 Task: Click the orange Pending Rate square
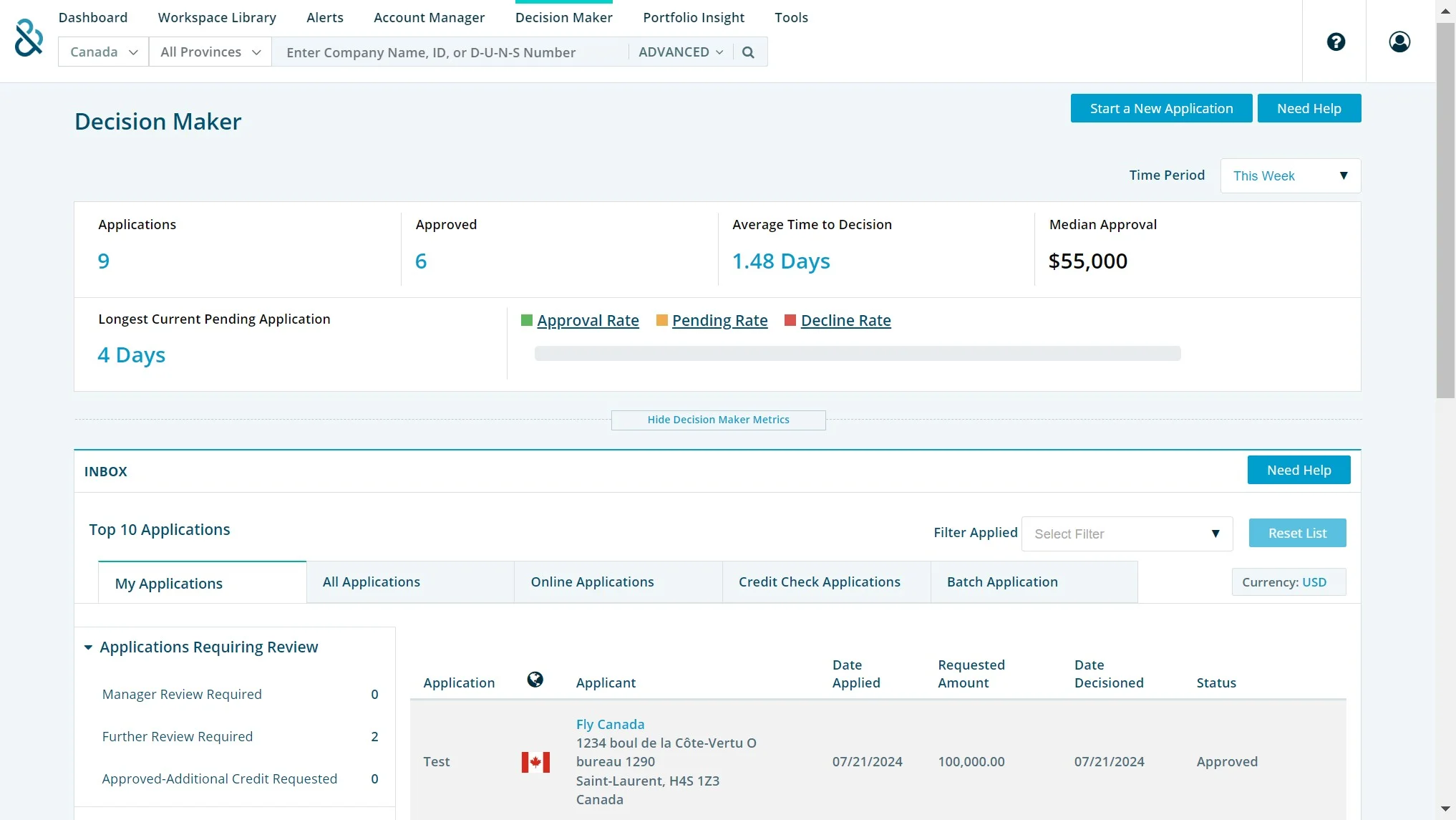(661, 321)
